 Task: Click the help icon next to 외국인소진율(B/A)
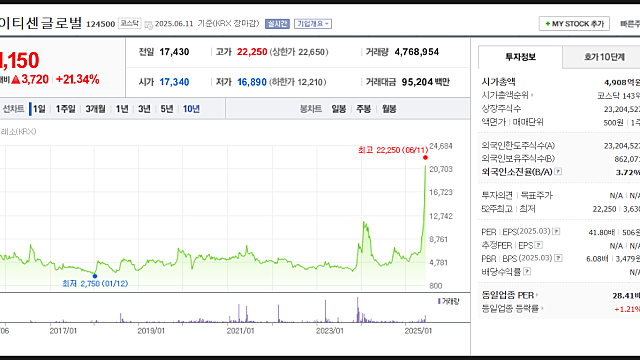pos(558,171)
